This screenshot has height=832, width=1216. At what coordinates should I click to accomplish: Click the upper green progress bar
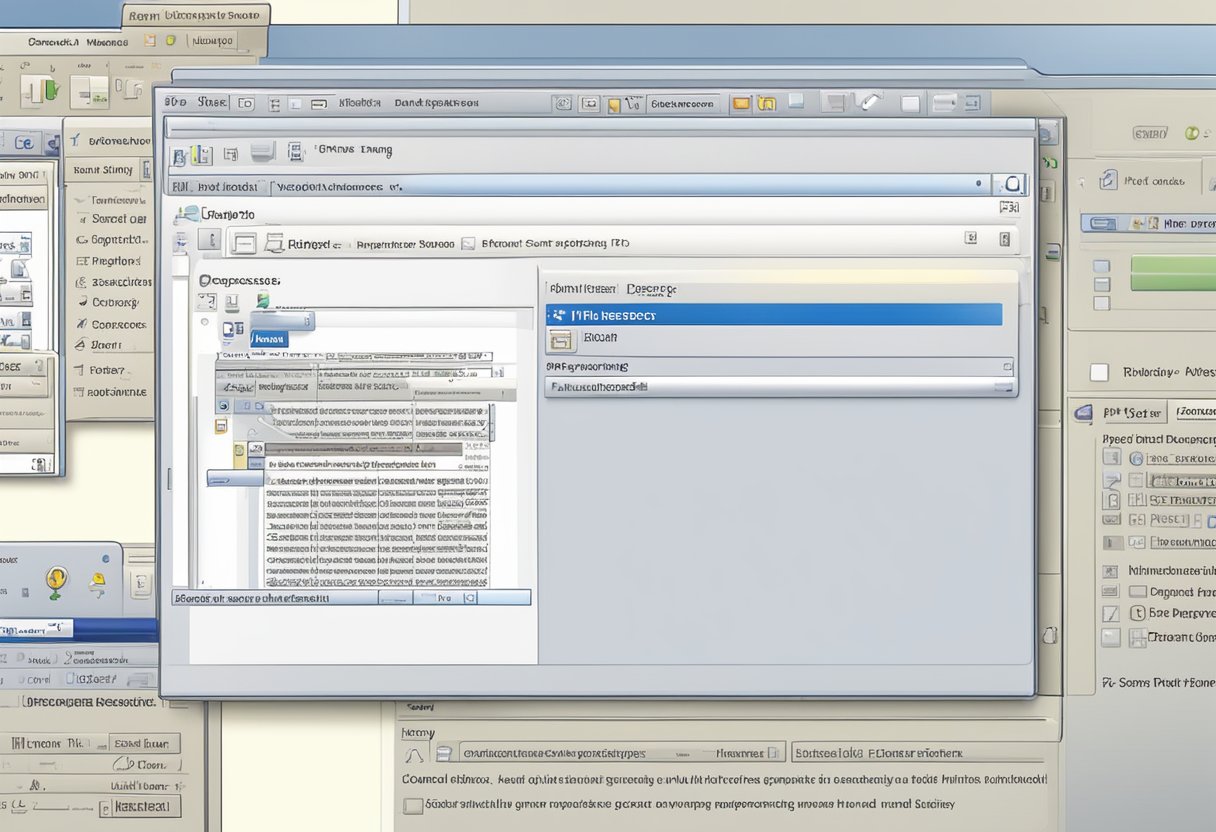pos(1172,264)
